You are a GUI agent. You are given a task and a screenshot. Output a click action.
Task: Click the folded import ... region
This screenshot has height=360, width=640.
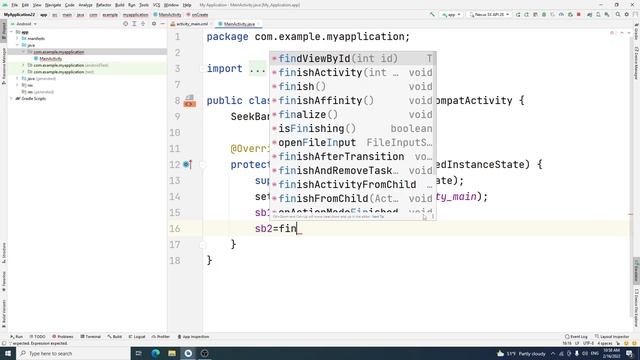[257, 69]
